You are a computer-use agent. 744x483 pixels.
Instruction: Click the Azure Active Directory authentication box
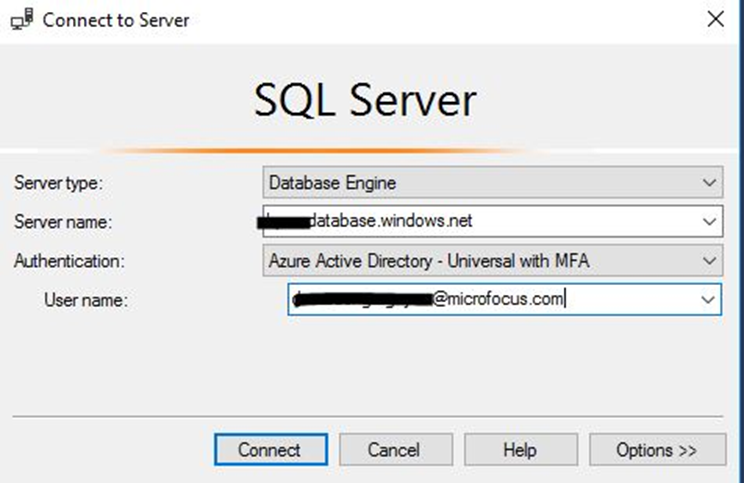tap(480, 260)
